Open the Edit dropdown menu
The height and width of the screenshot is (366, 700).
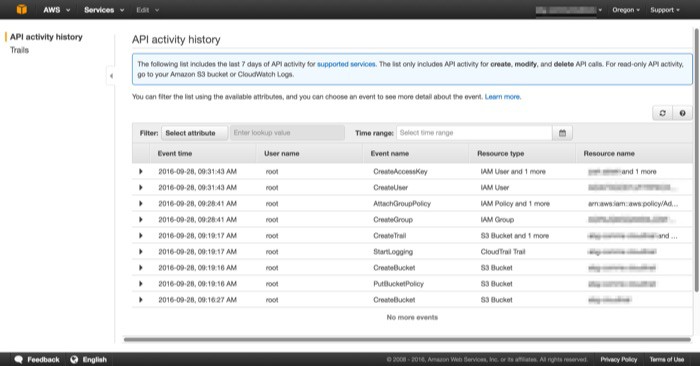tap(148, 10)
